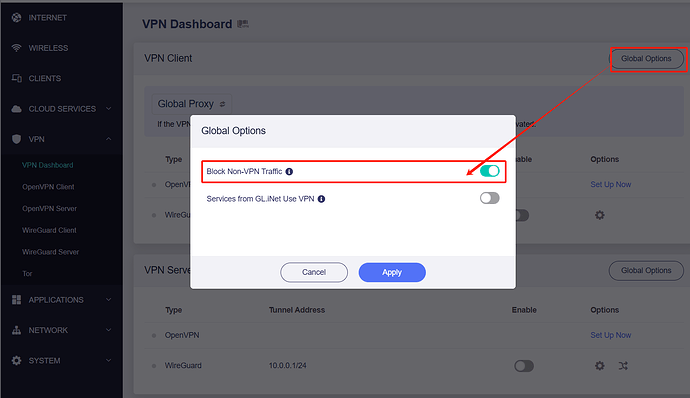Click Set Up Now for OpenVPN server
This screenshot has height=398, width=690.
click(x=610, y=335)
